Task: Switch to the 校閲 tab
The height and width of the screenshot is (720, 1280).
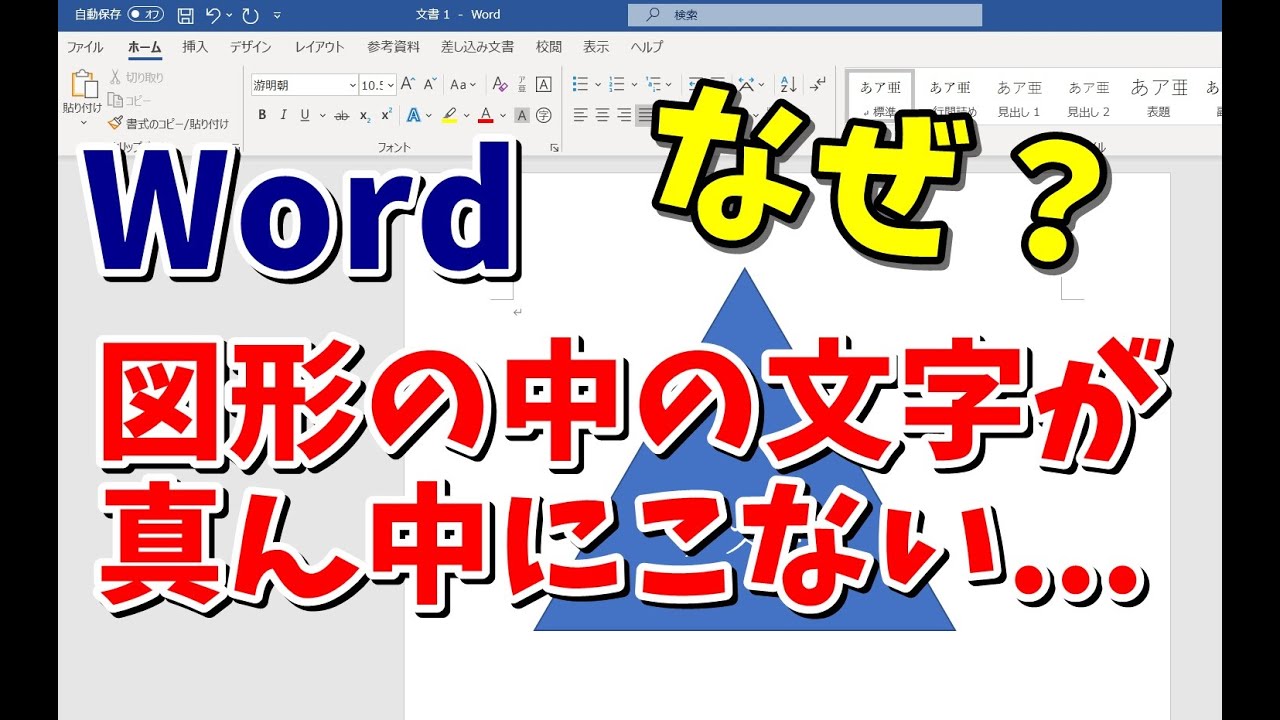Action: pyautogui.click(x=549, y=47)
